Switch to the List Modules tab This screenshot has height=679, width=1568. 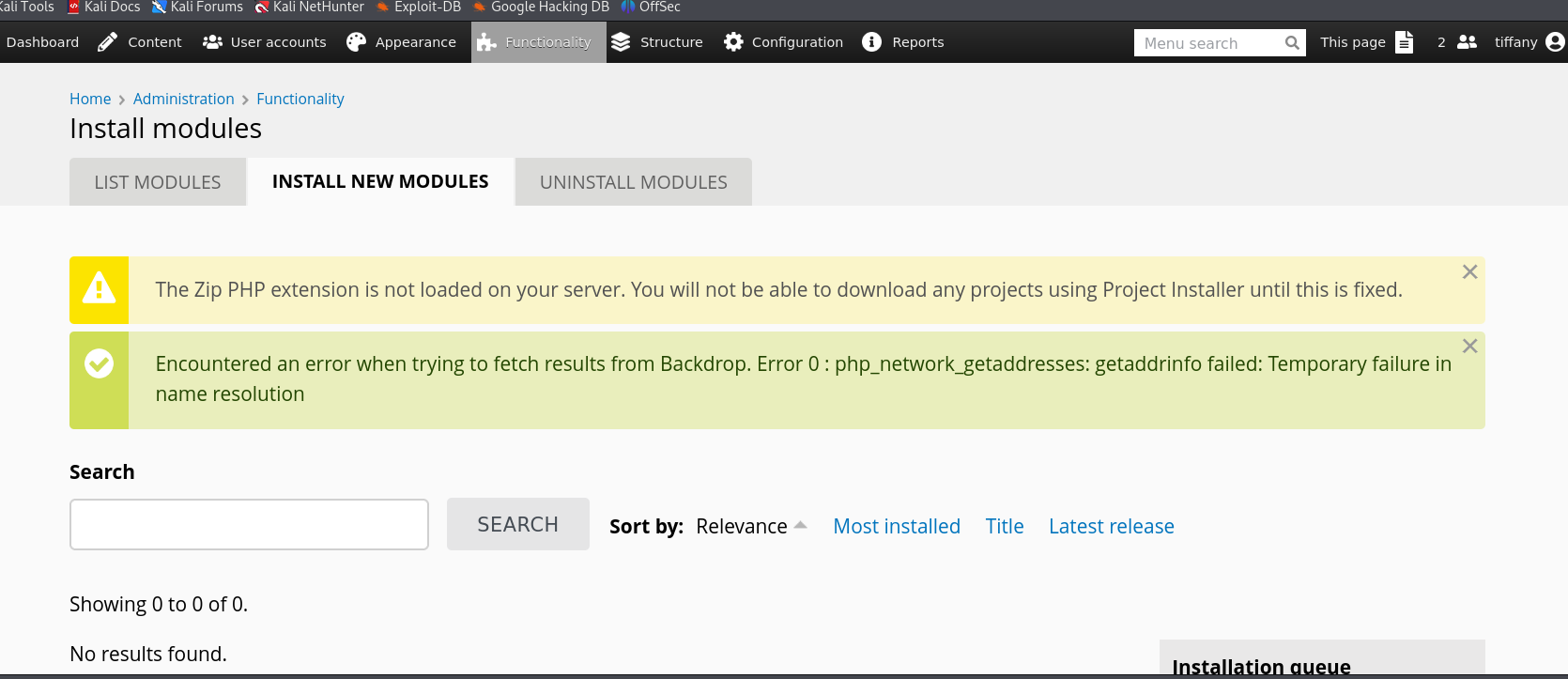click(158, 182)
